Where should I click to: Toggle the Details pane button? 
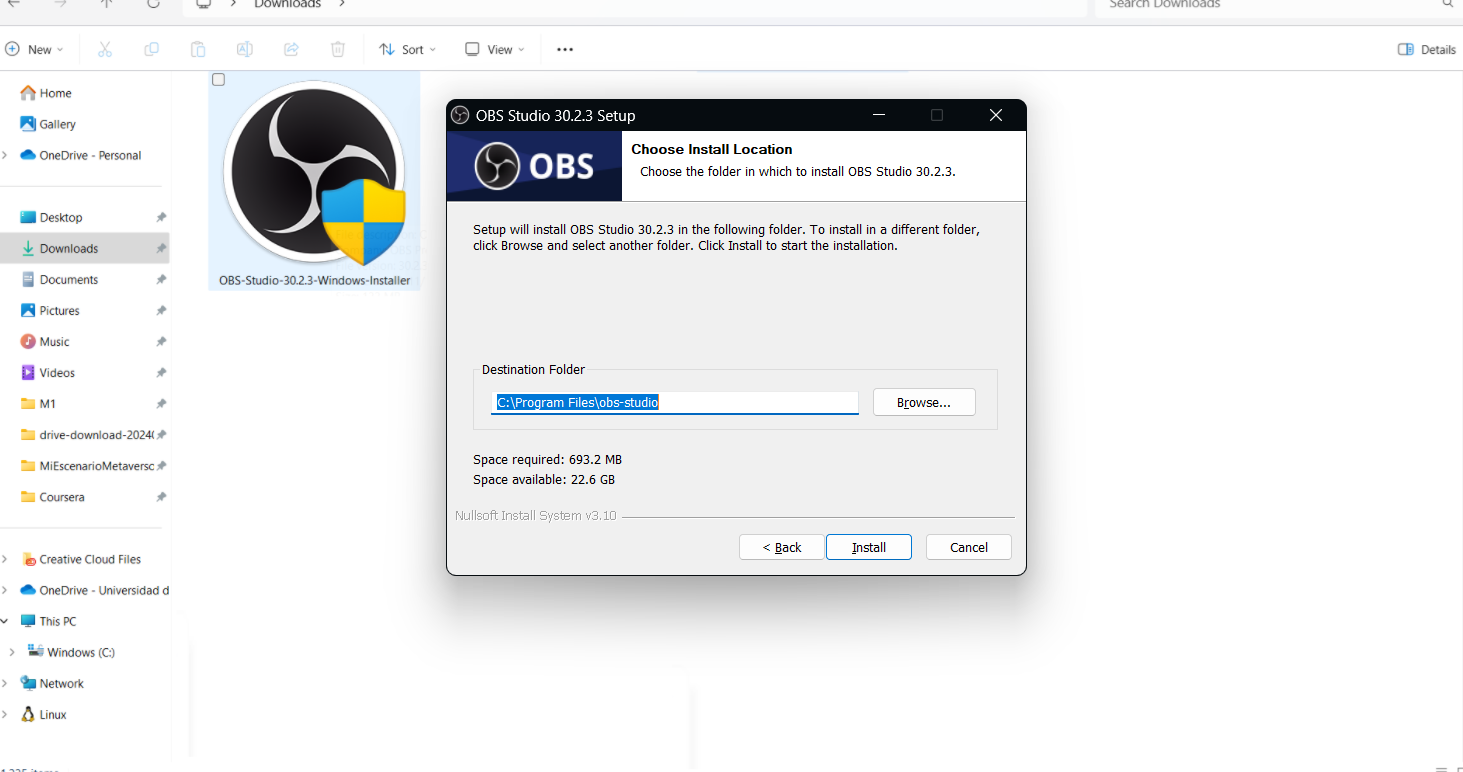click(1426, 49)
